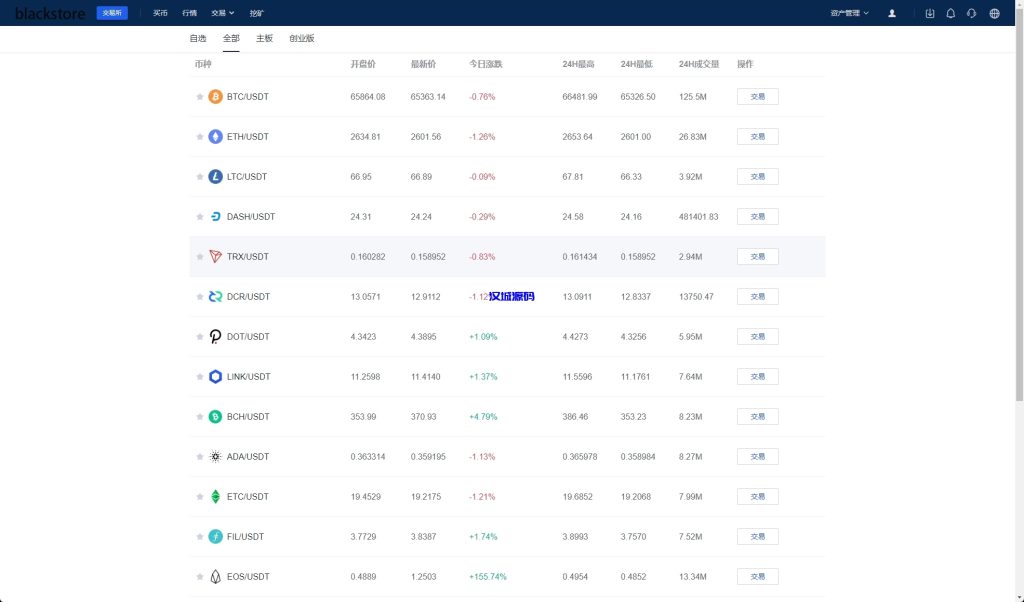This screenshot has width=1024, height=602.
Task: Click 交易 button for ETH/USDT
Action: (757, 137)
